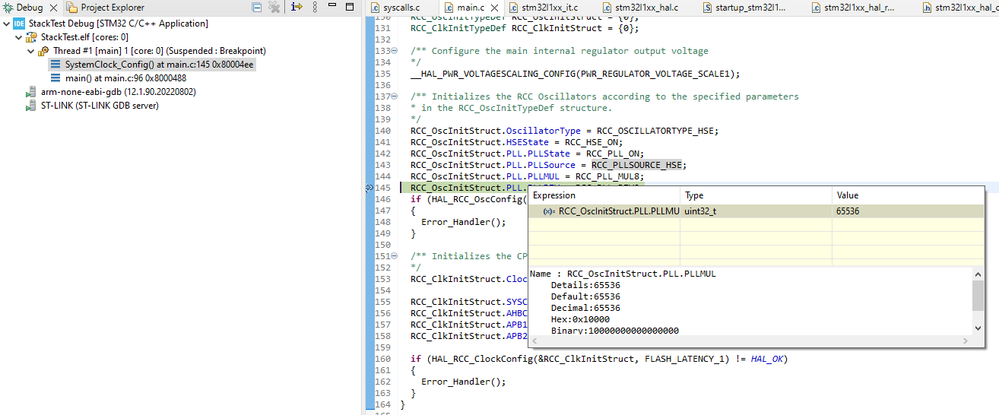Click the instruction pointer arrow at line 145

point(369,188)
